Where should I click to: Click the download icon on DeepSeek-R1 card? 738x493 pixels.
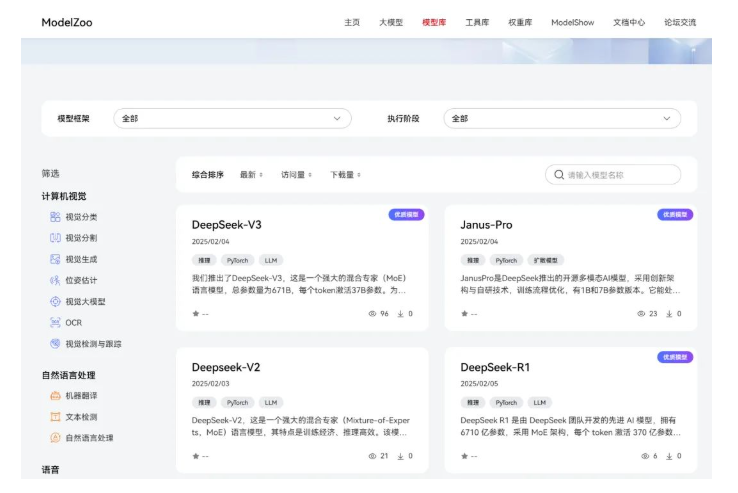[x=669, y=456]
